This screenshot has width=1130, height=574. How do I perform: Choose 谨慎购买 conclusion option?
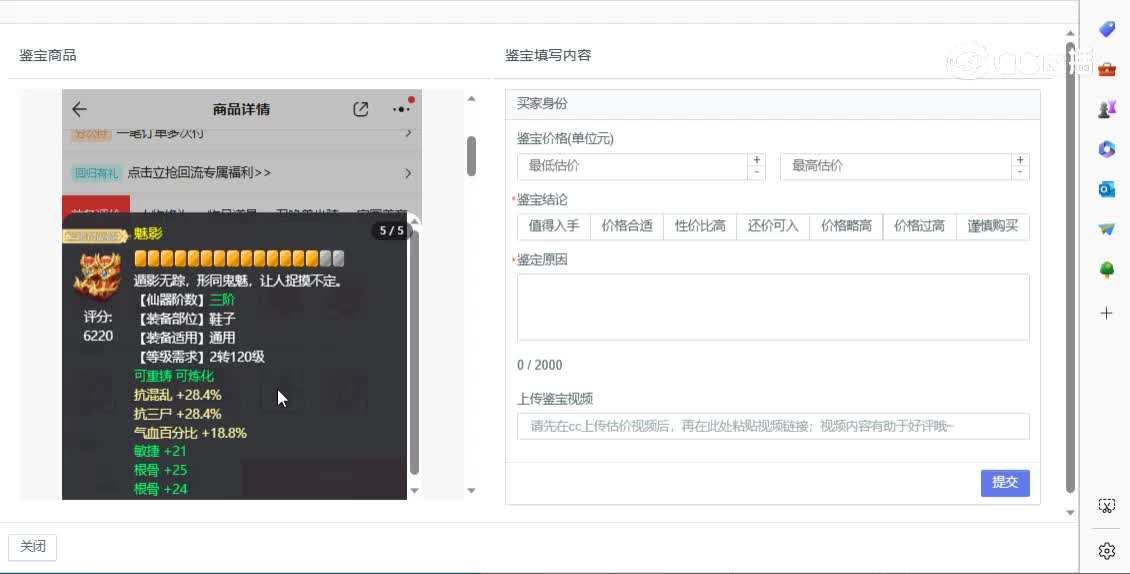[992, 226]
